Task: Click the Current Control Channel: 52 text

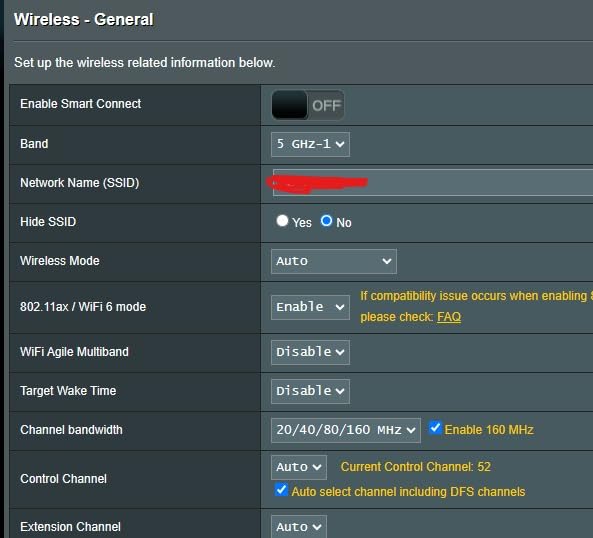Action: 416,467
